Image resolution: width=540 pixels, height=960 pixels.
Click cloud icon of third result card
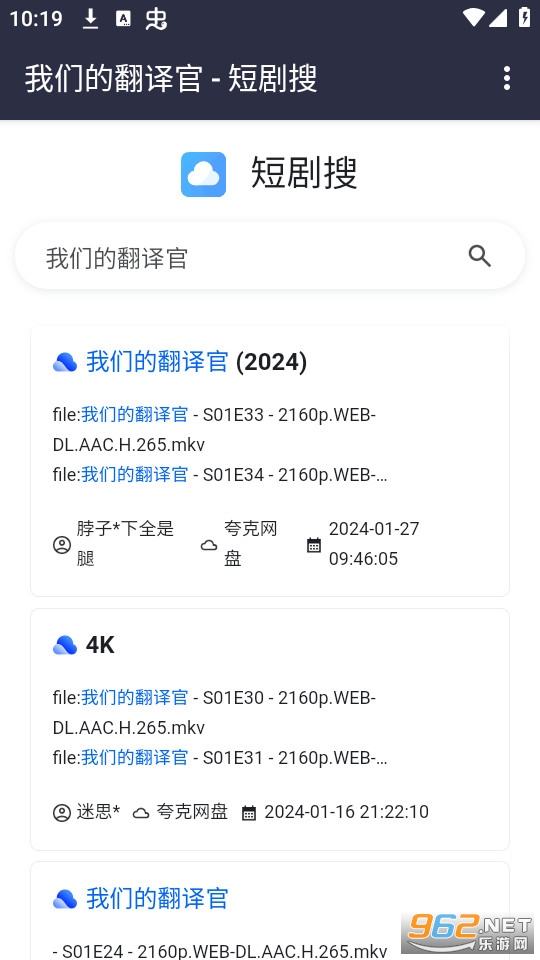[x=65, y=899]
